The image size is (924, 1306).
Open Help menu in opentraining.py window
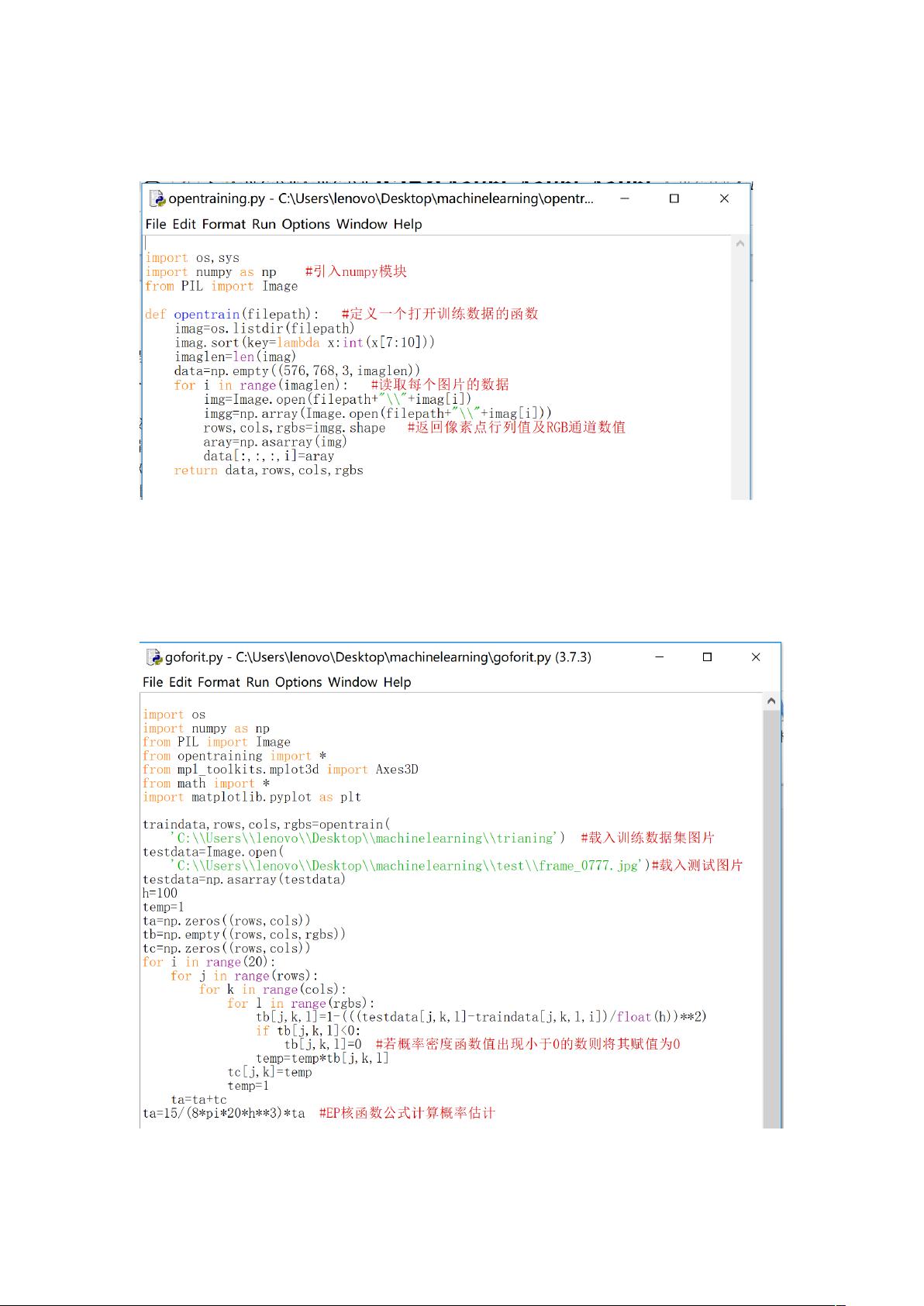click(408, 224)
